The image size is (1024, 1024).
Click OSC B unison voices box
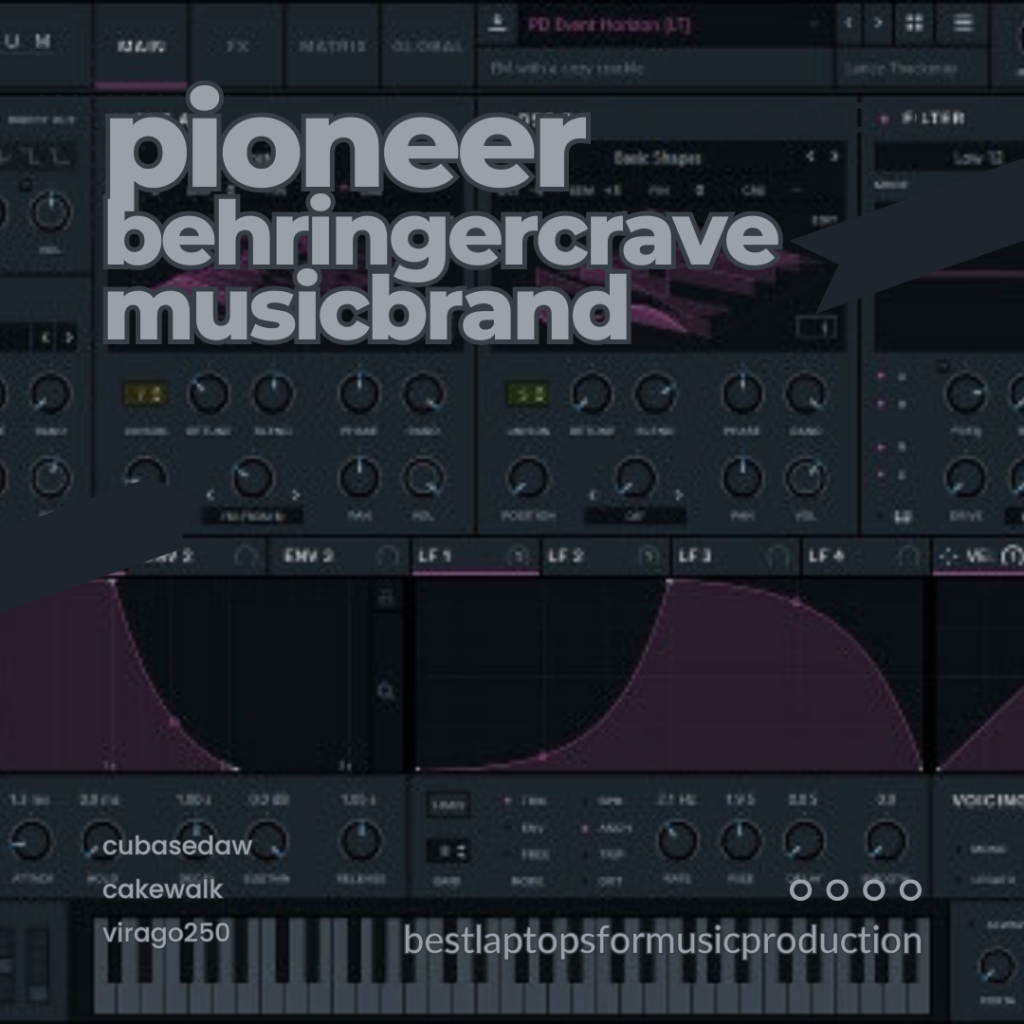coord(528,394)
